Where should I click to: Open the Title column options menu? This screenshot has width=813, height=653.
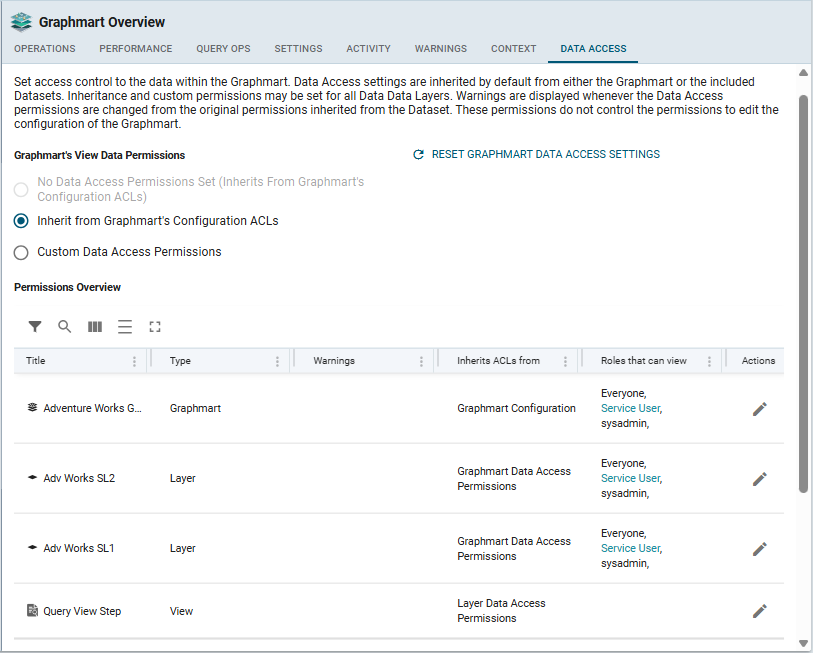coord(135,361)
